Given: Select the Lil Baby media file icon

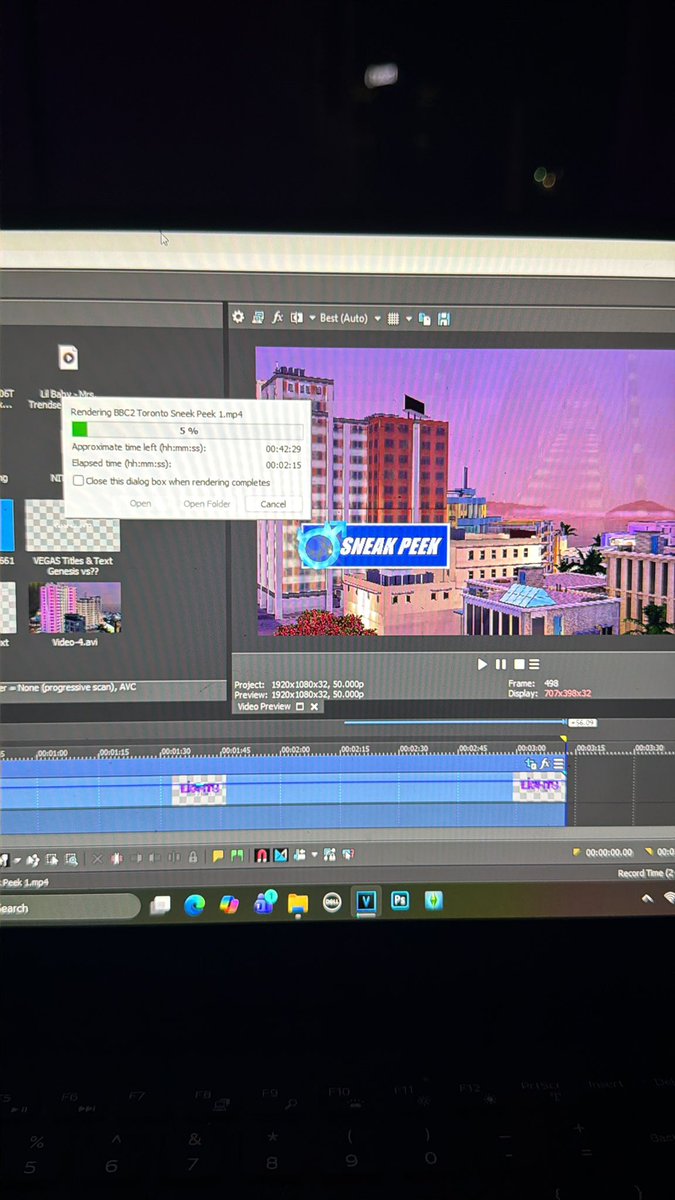Looking at the screenshot, I should (x=68, y=357).
